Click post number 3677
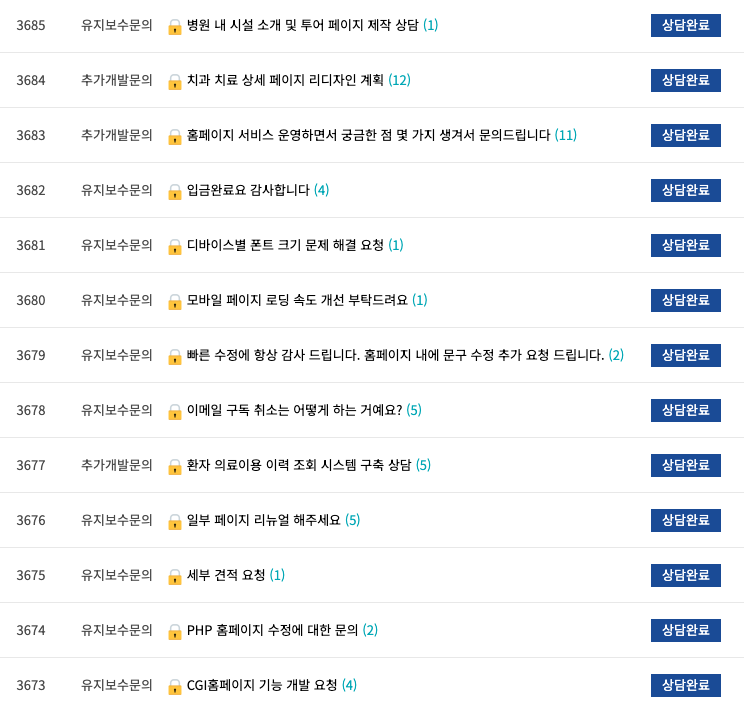 31,465
